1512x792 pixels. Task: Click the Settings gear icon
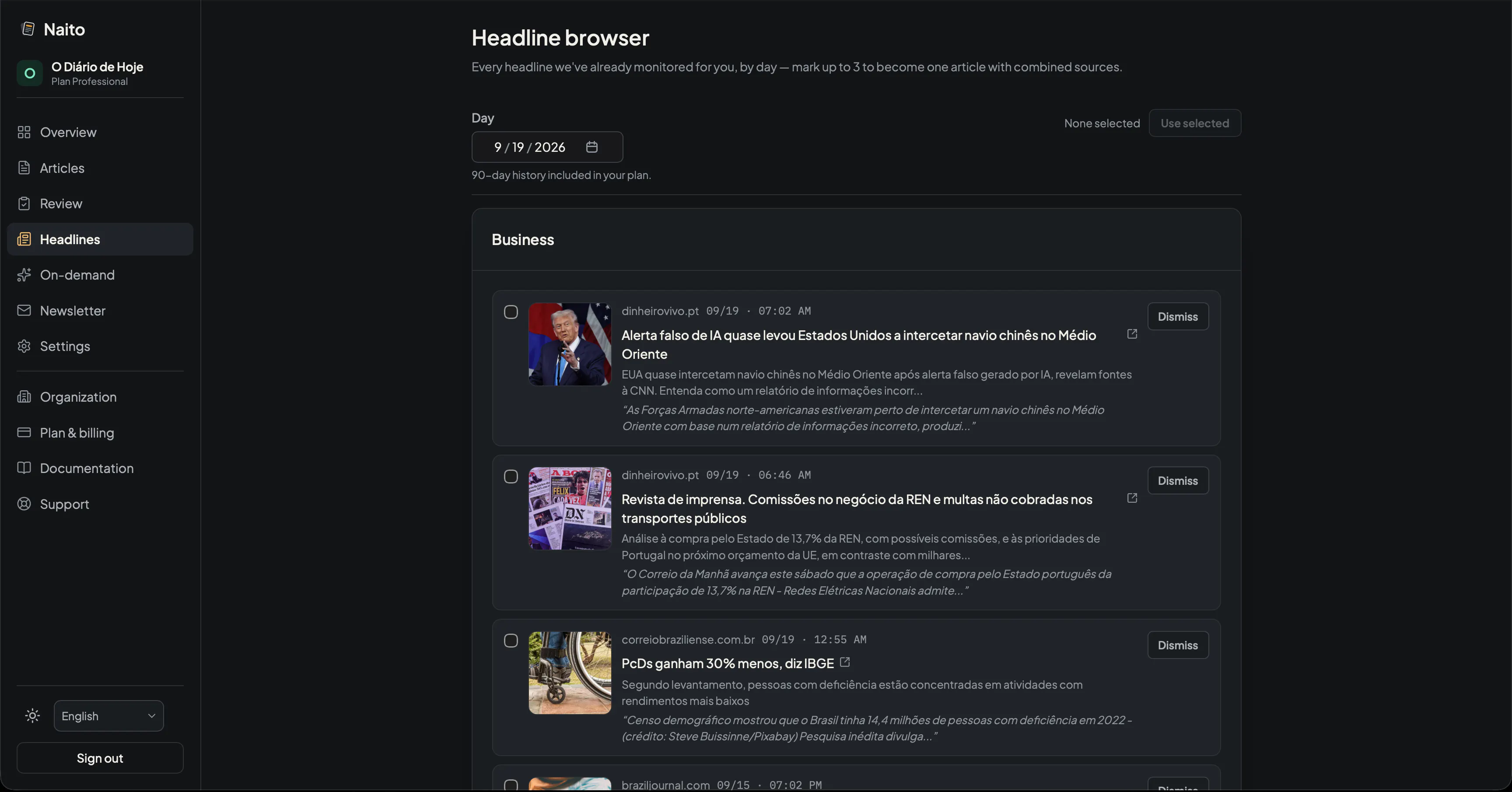pyautogui.click(x=24, y=347)
